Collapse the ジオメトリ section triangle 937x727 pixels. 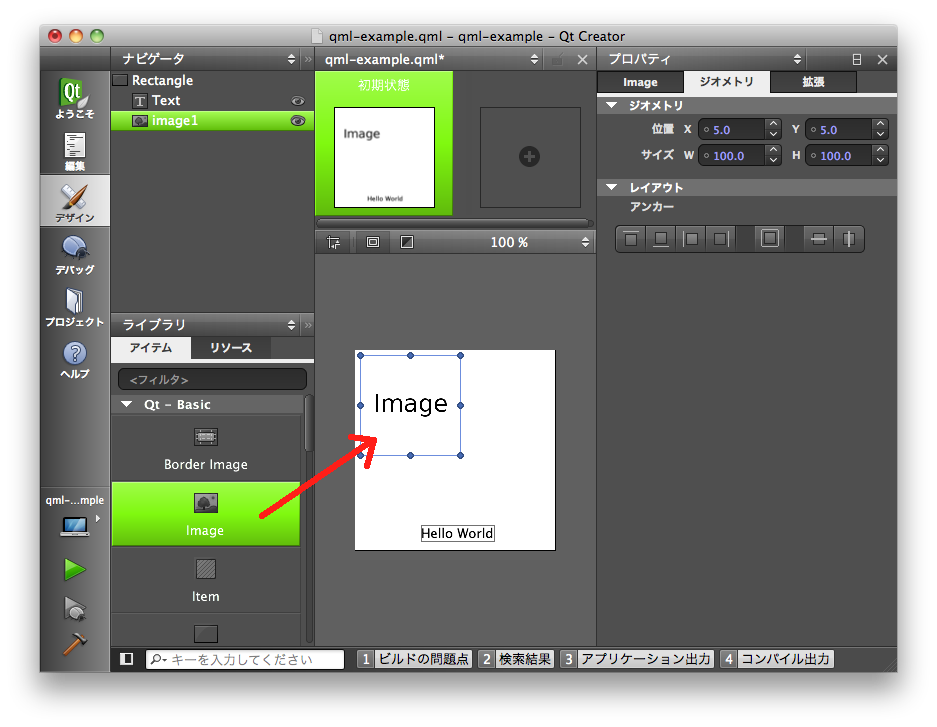coord(612,105)
